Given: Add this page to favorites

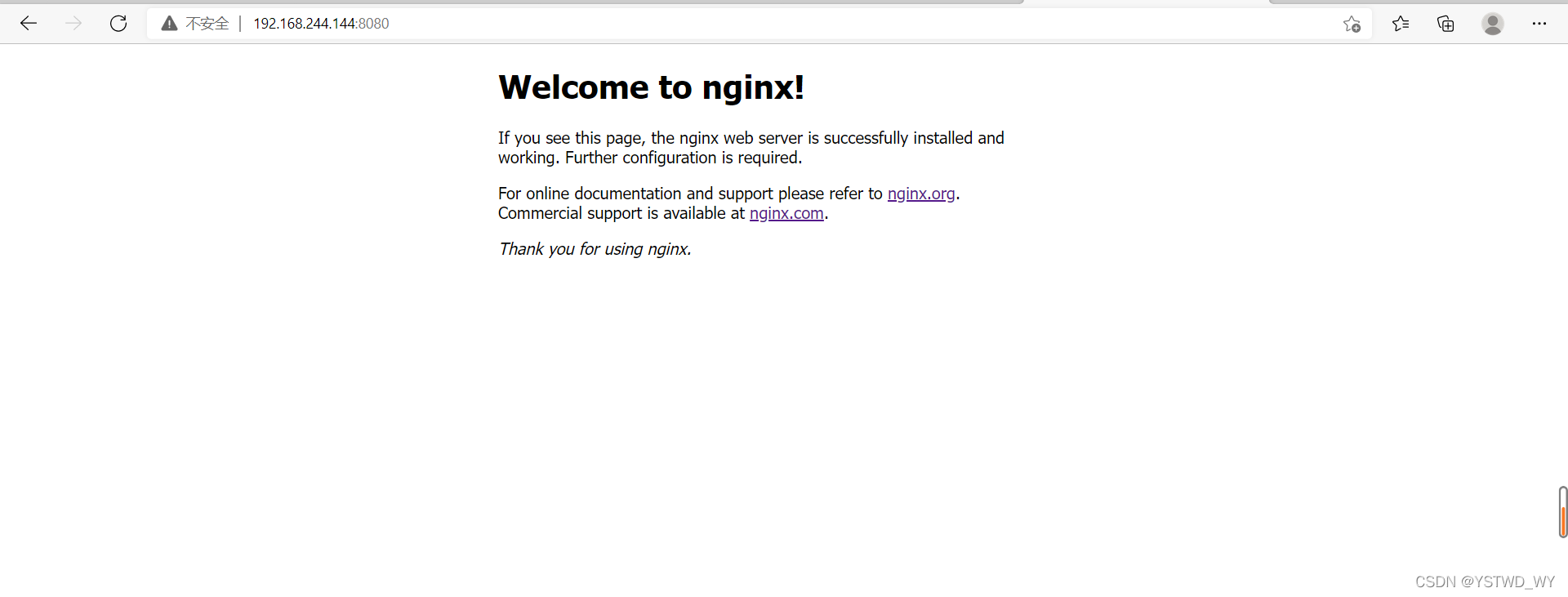Looking at the screenshot, I should click(1352, 24).
